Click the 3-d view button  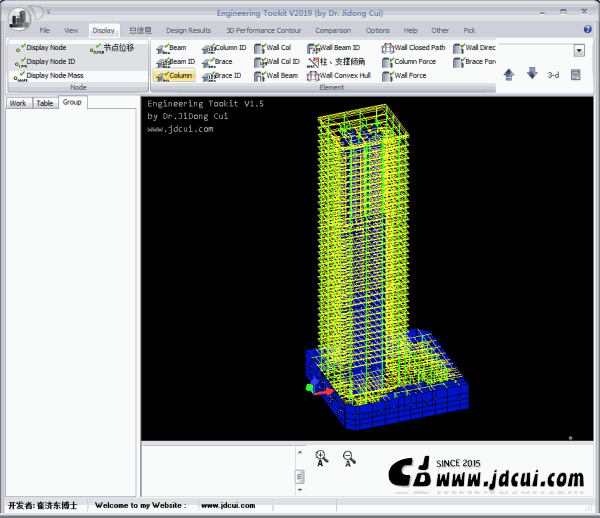click(553, 75)
